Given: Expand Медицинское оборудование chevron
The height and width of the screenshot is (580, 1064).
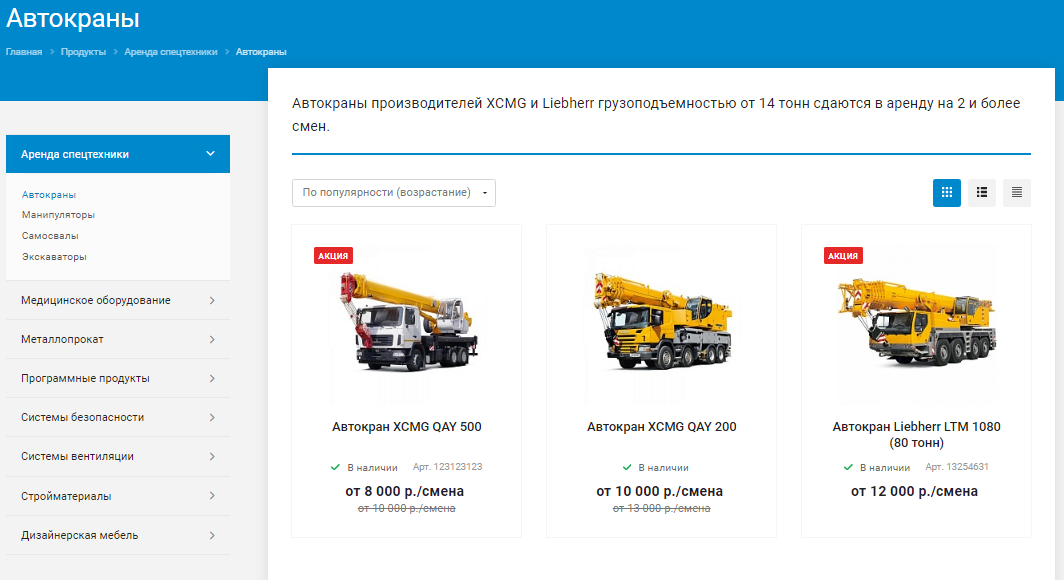Looking at the screenshot, I should click(212, 301).
